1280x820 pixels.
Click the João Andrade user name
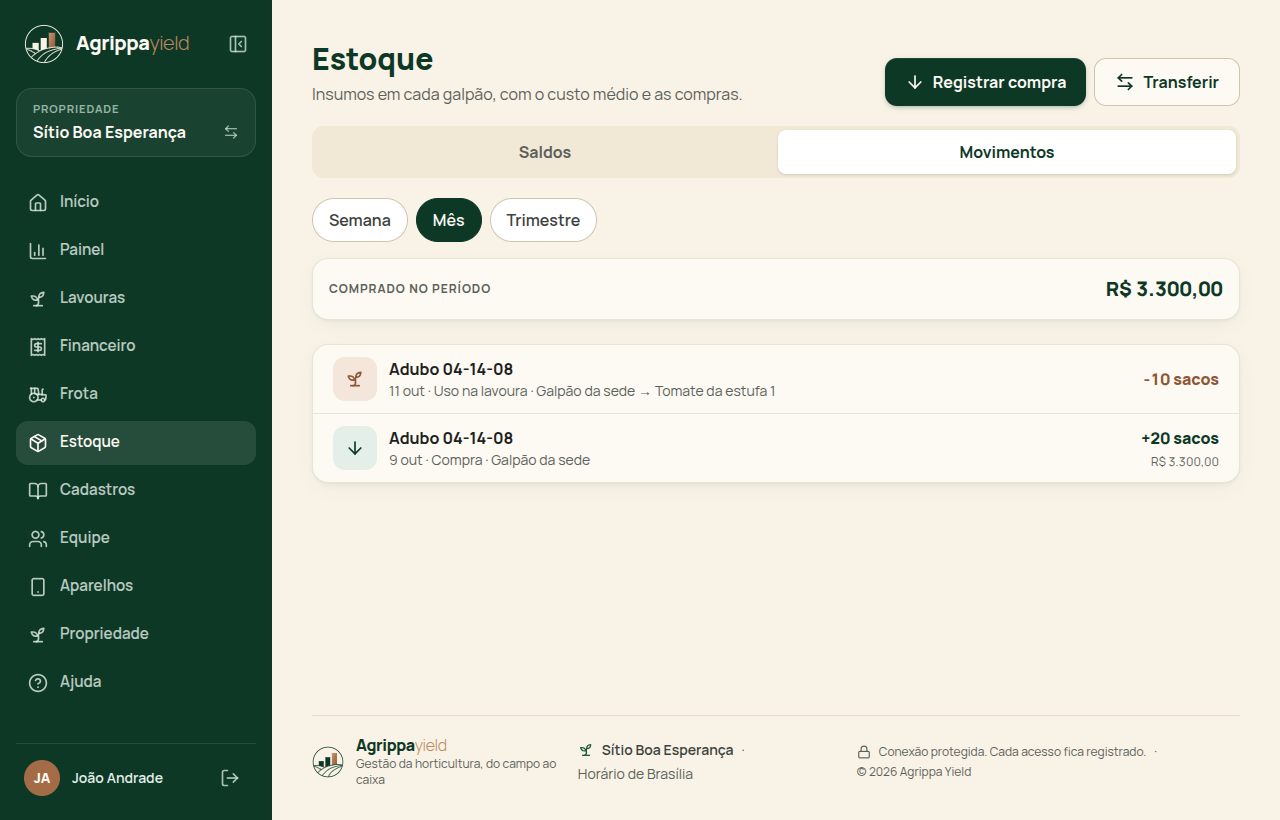click(117, 778)
